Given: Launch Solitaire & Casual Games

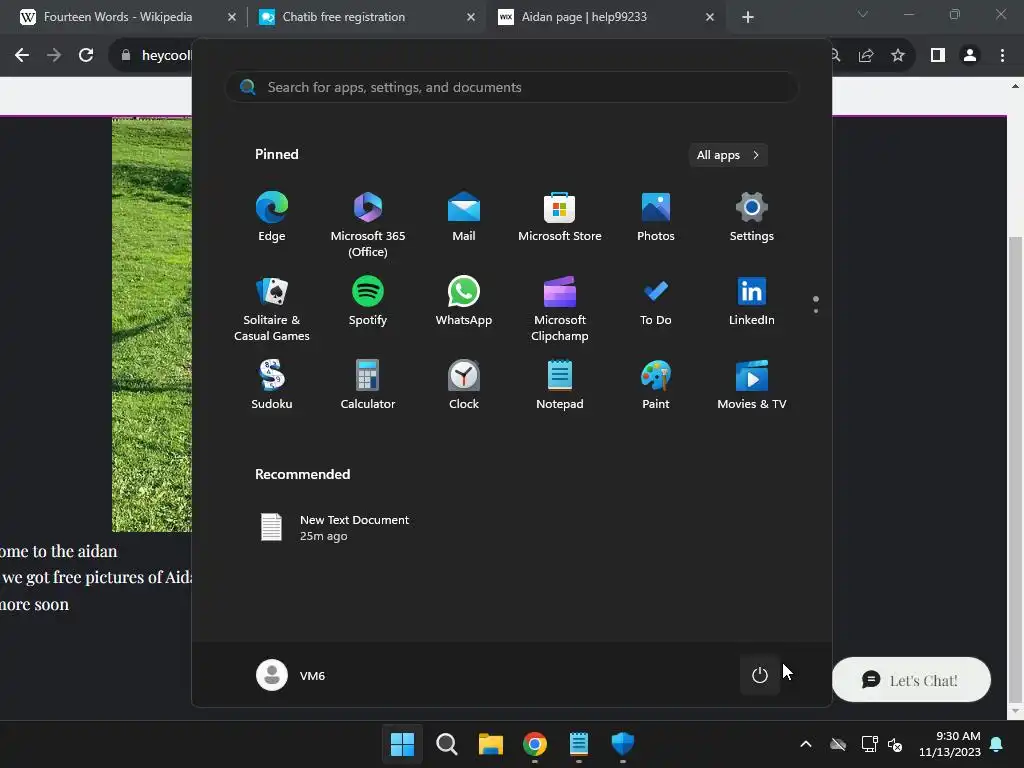Looking at the screenshot, I should coord(272,308).
